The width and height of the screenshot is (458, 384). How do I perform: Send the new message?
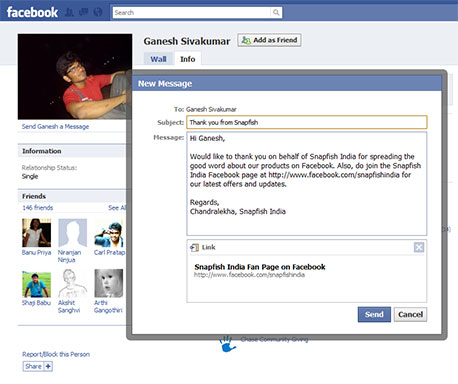(x=374, y=314)
